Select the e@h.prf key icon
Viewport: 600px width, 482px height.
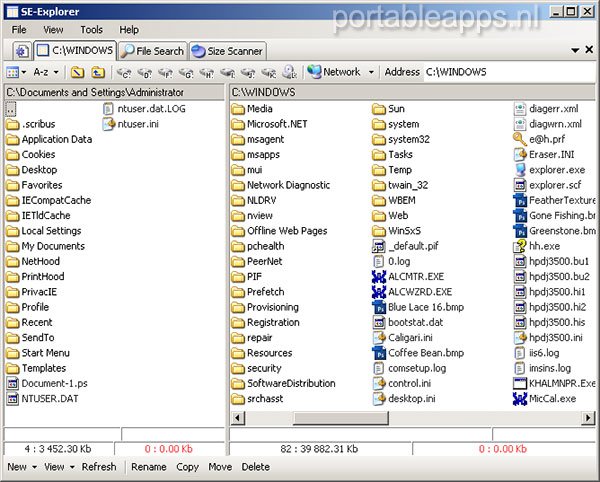pos(520,139)
